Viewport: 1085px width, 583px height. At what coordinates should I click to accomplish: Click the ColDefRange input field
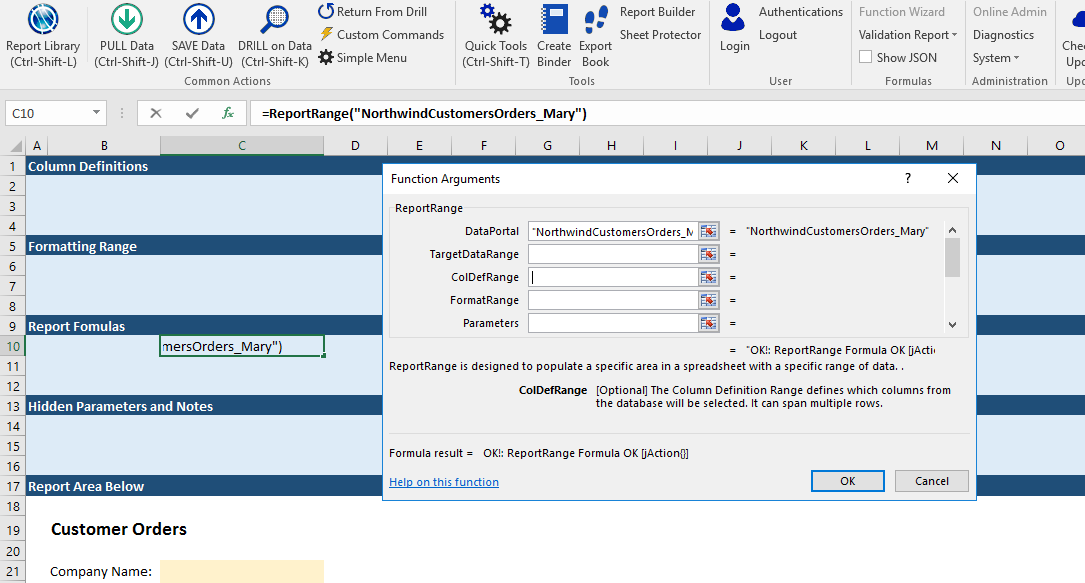click(x=613, y=277)
